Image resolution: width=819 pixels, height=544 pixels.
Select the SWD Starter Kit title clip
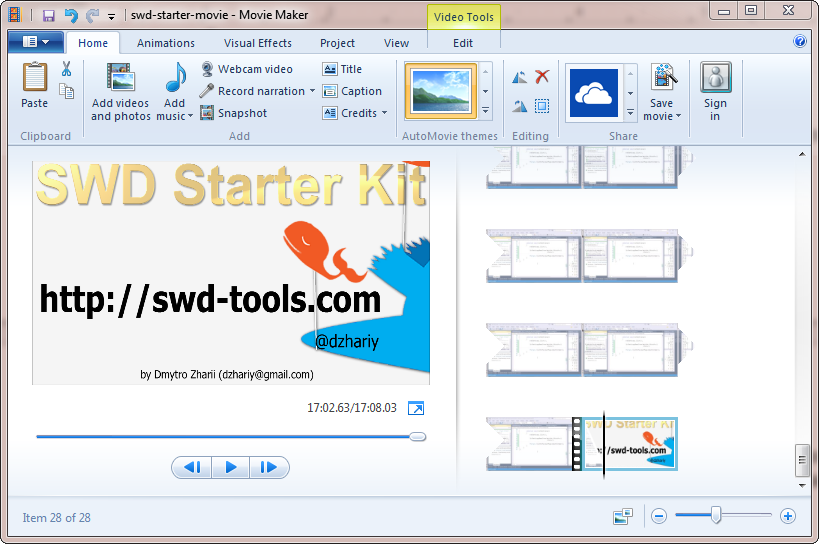tap(629, 444)
